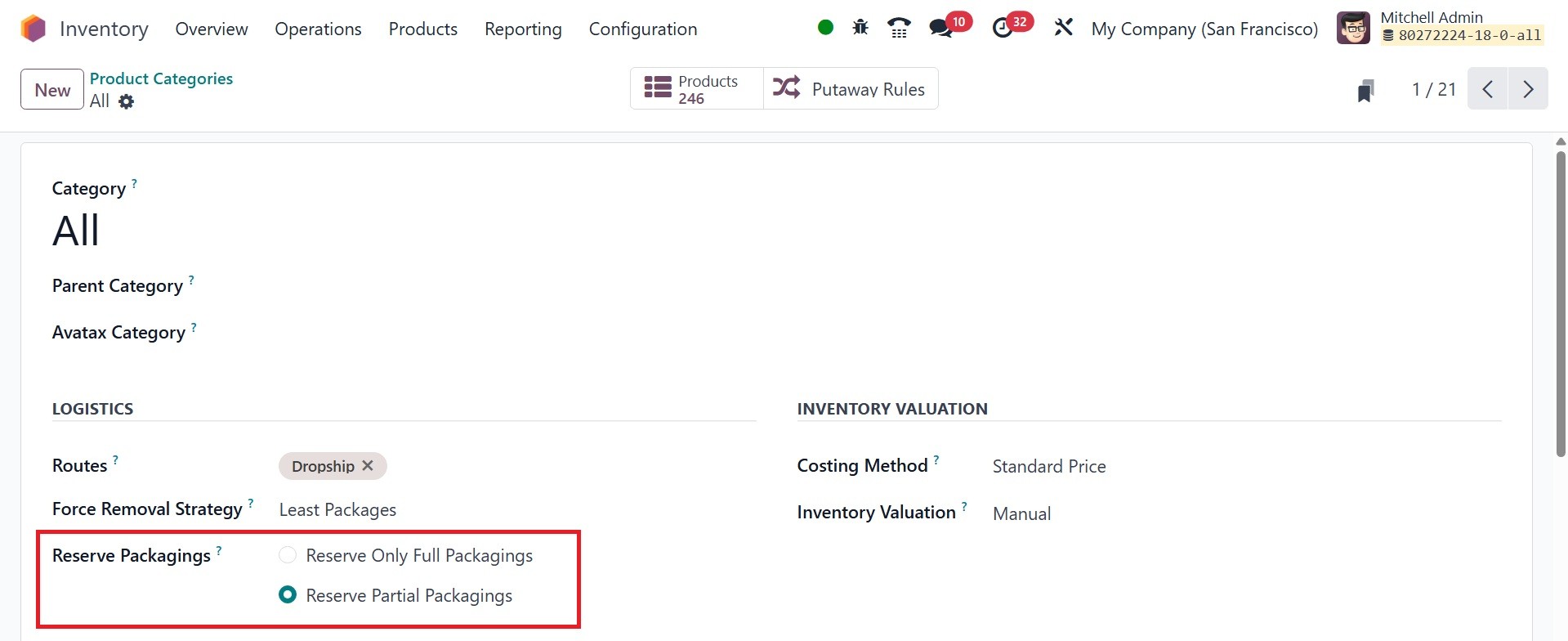This screenshot has width=1568, height=641.
Task: Click the wrench tools icon
Action: [1063, 28]
